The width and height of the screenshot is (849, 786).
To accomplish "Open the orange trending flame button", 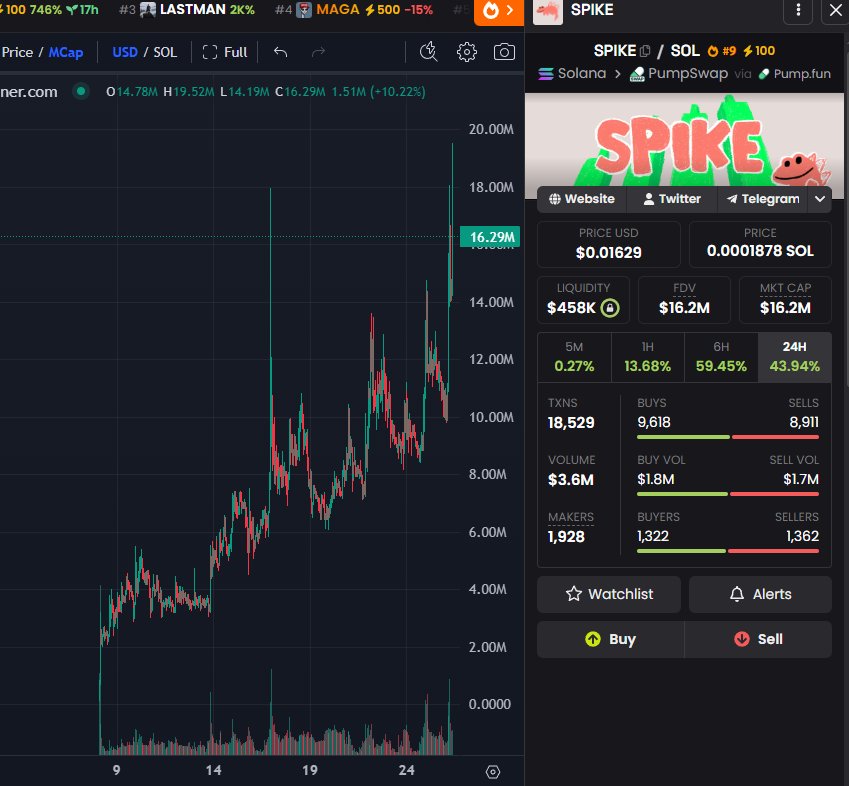I will click(x=499, y=11).
